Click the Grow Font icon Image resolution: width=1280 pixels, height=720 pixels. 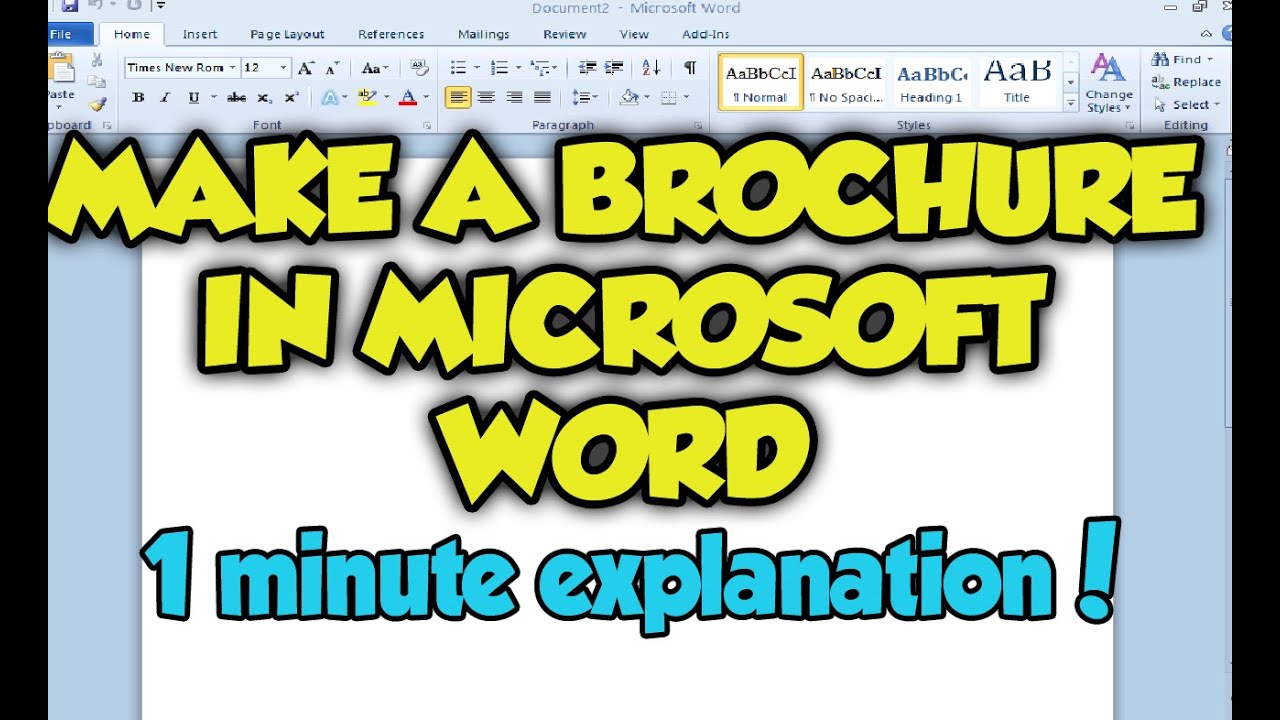(x=306, y=68)
